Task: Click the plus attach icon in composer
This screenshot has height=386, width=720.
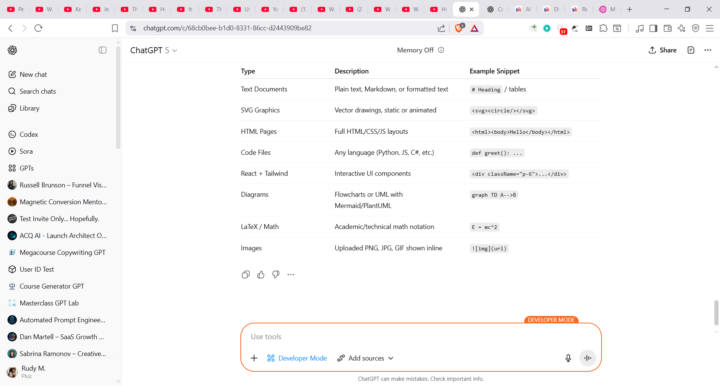Action: click(254, 358)
